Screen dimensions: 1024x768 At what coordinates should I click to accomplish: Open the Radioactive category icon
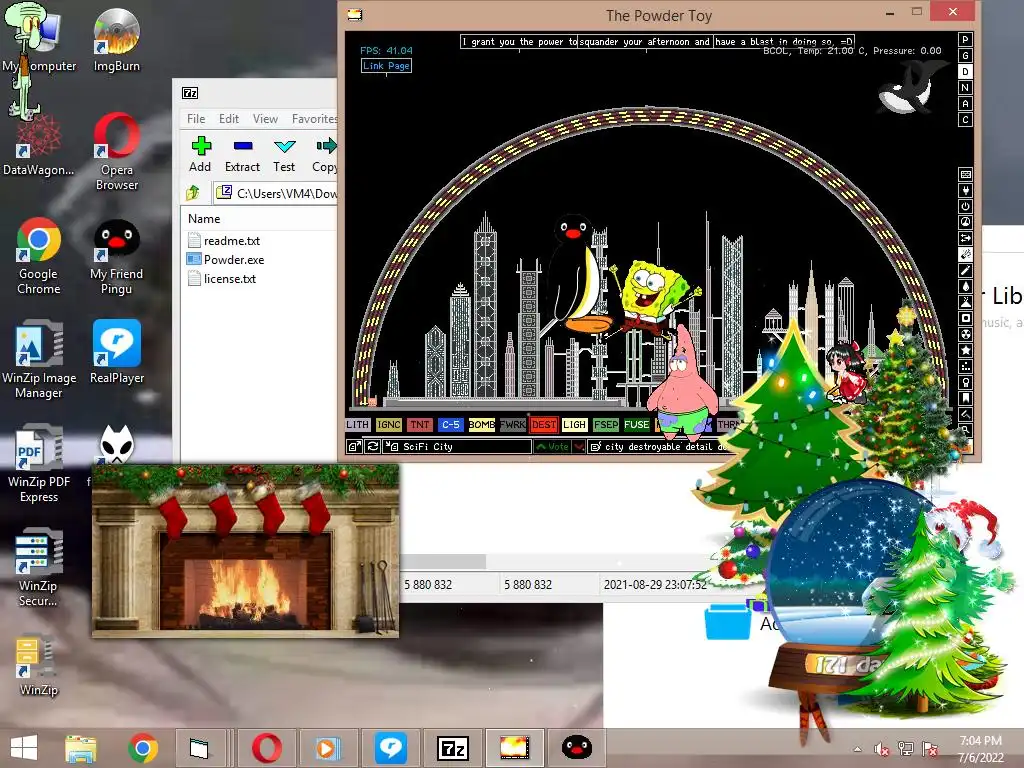965,334
